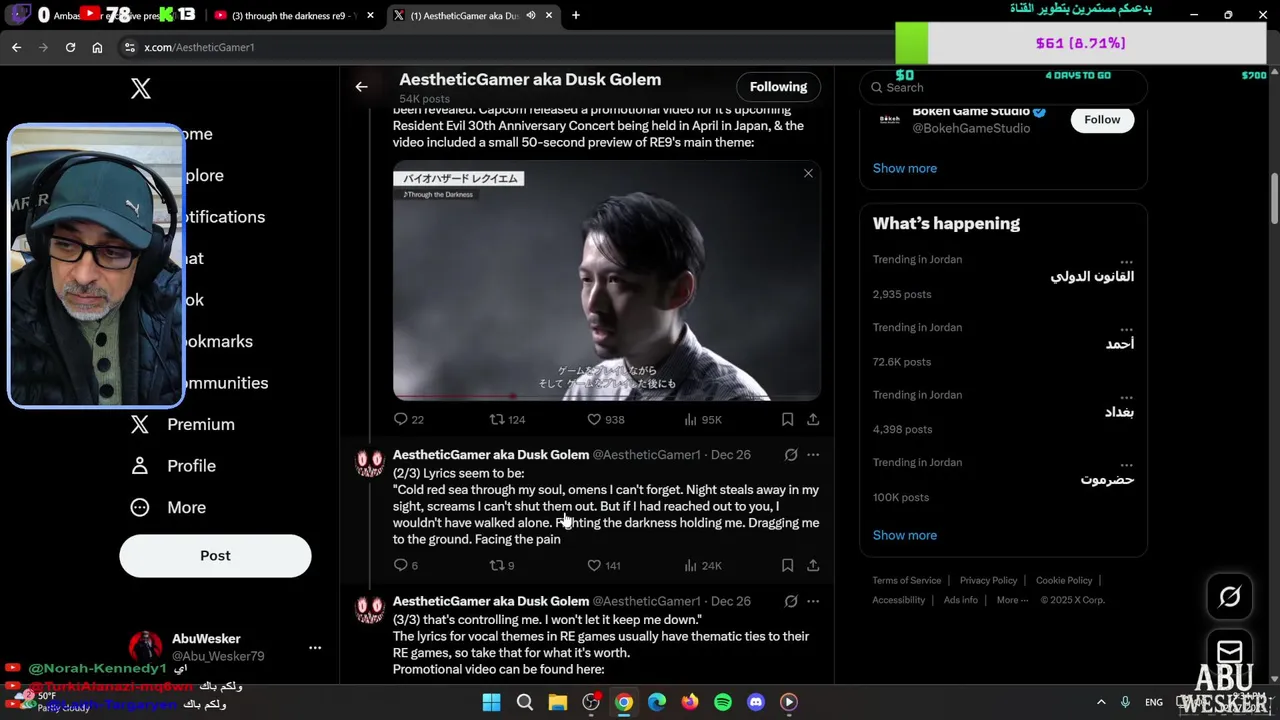The image size is (1280, 720).
Task: Open the Accessibility footer link
Action: (898, 600)
